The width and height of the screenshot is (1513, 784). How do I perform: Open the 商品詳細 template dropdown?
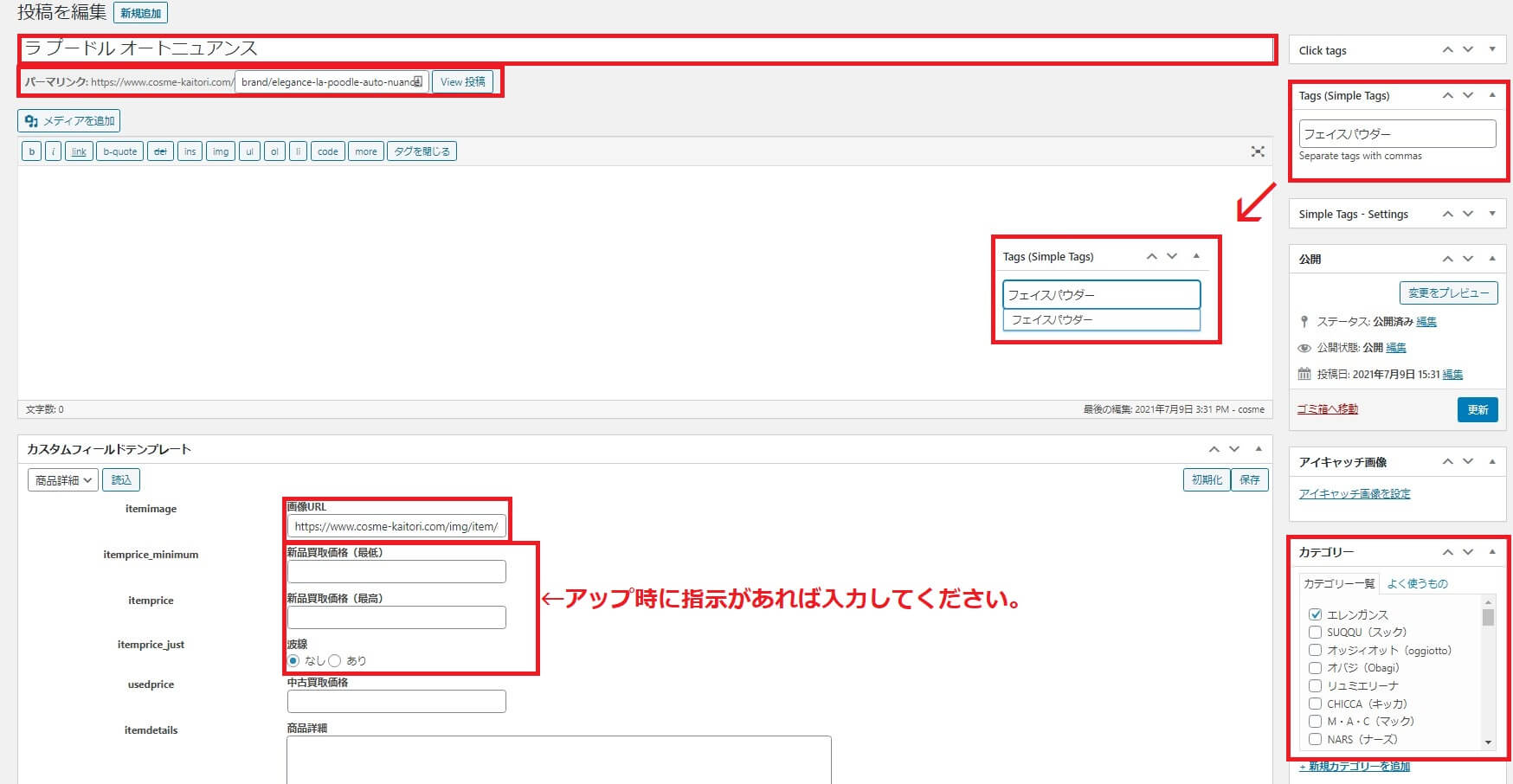[x=63, y=480]
